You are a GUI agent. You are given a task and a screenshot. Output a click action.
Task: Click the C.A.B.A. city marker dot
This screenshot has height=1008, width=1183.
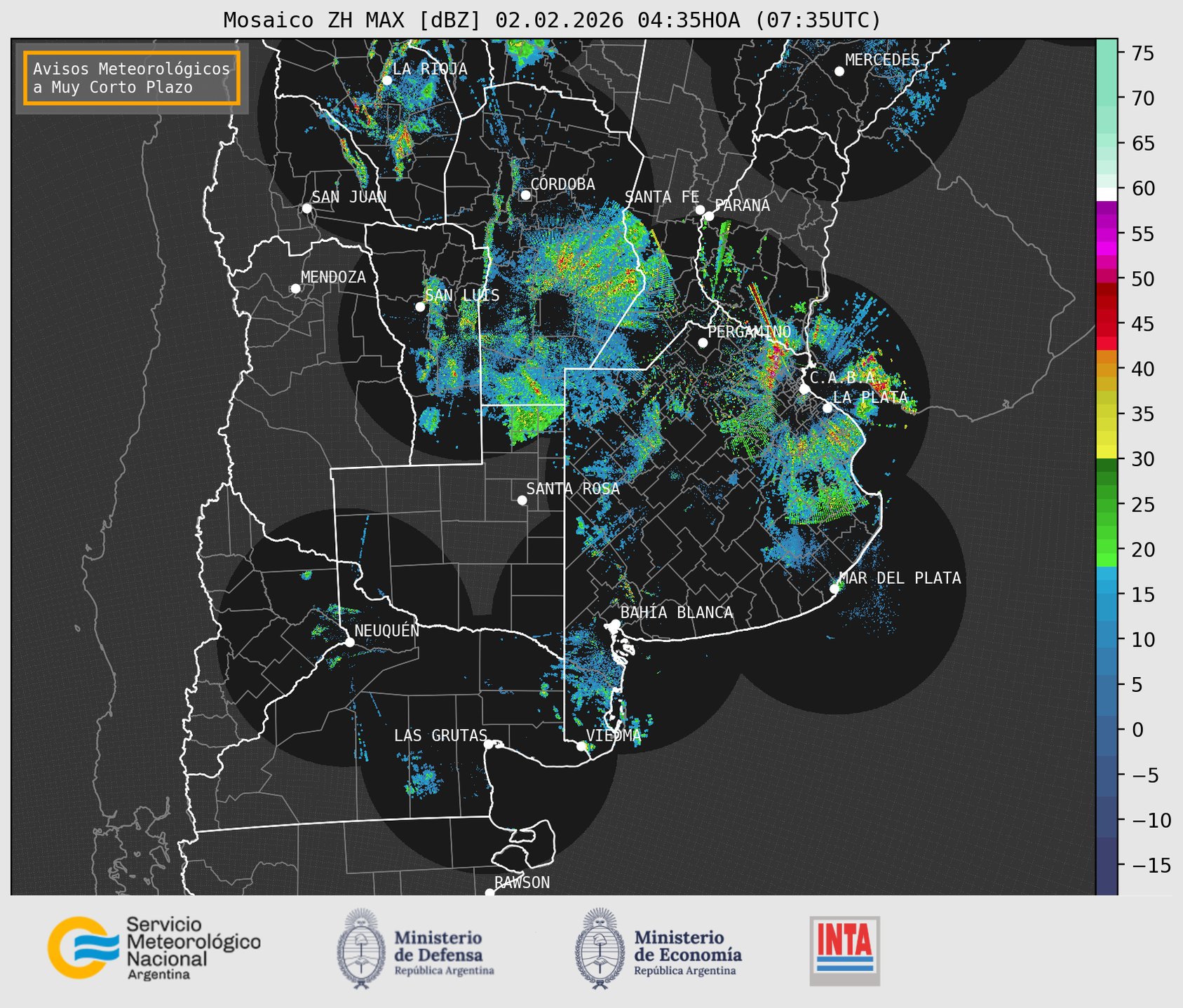pos(805,389)
